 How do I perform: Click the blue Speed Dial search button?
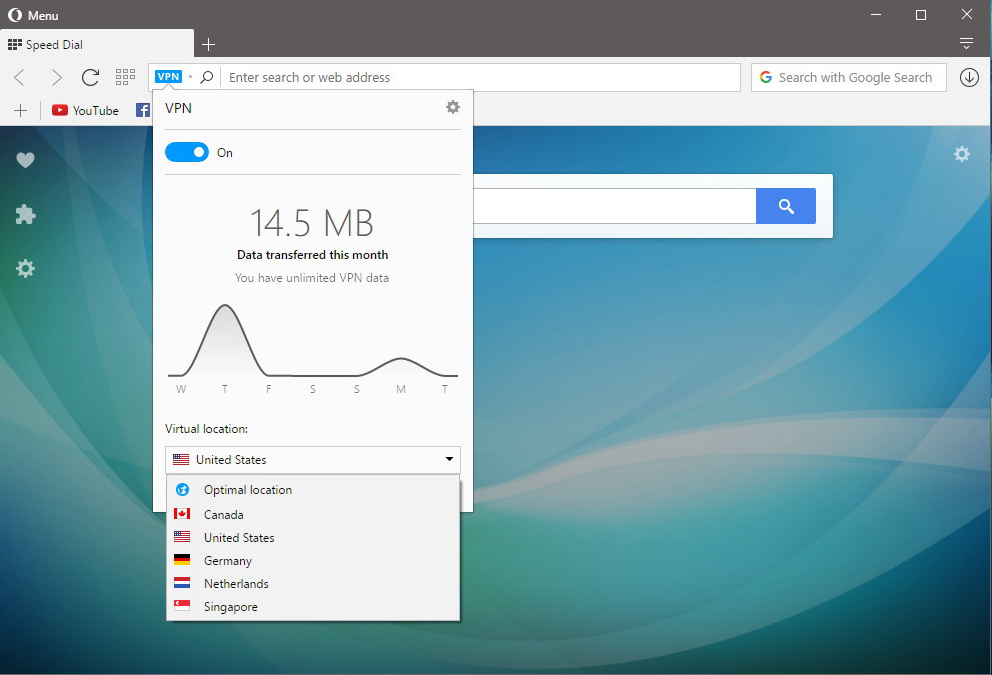point(786,206)
